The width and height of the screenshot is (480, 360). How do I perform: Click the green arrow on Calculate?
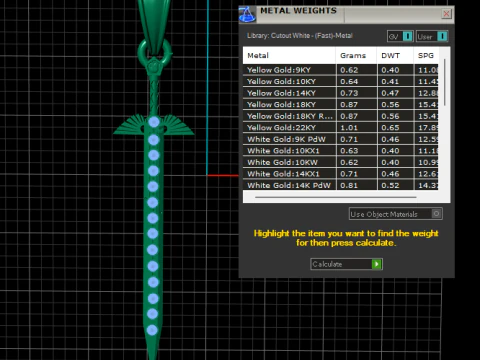[377, 264]
